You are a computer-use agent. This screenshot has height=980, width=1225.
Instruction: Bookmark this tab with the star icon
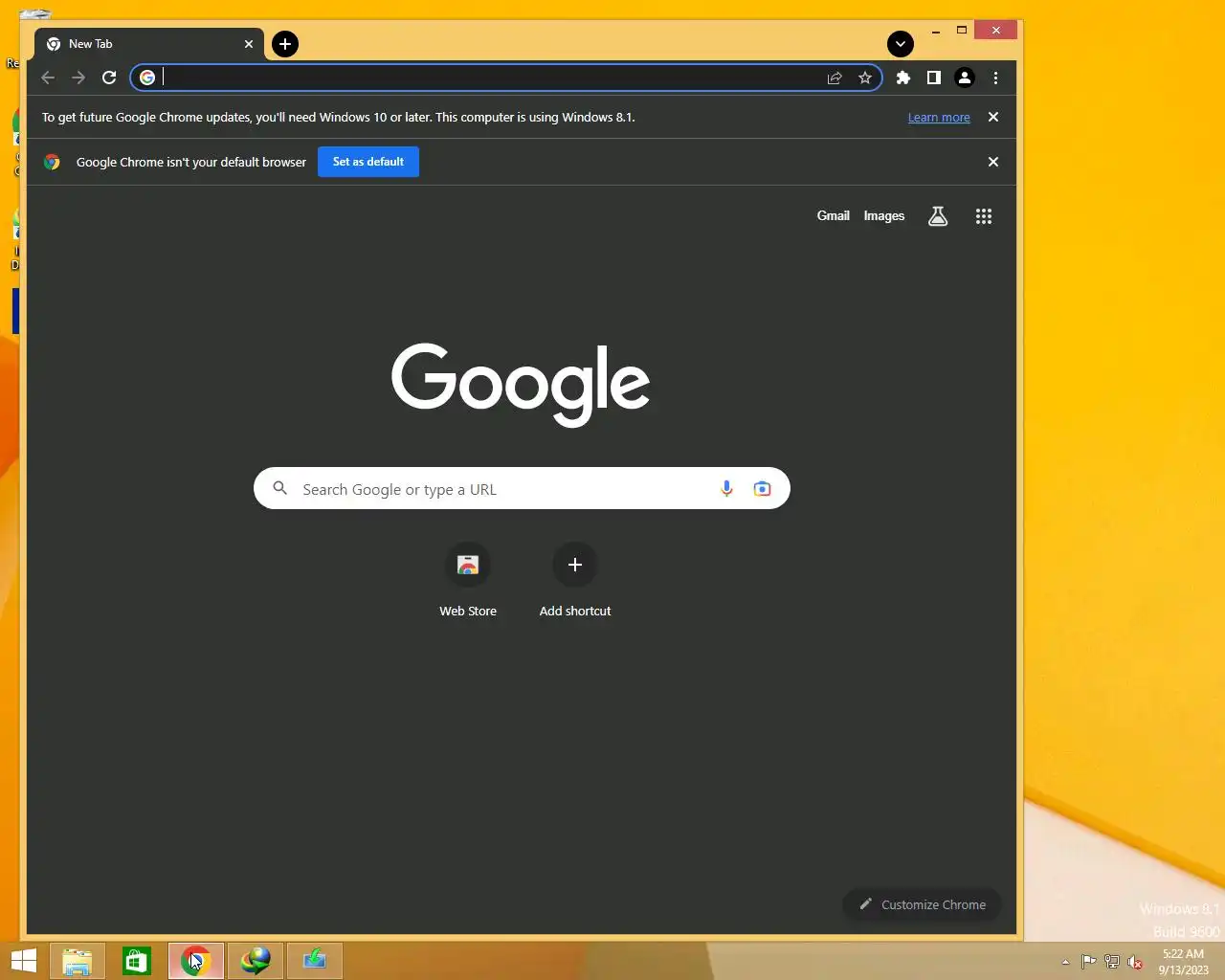click(x=865, y=78)
